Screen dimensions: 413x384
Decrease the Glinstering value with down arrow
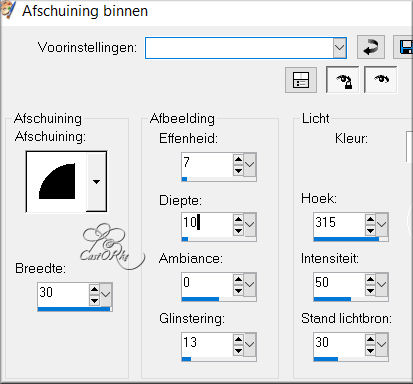click(x=238, y=351)
